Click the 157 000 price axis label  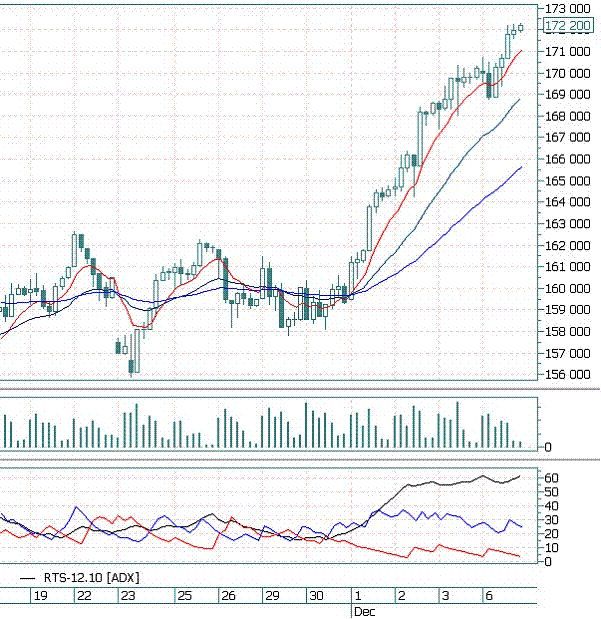click(x=568, y=353)
